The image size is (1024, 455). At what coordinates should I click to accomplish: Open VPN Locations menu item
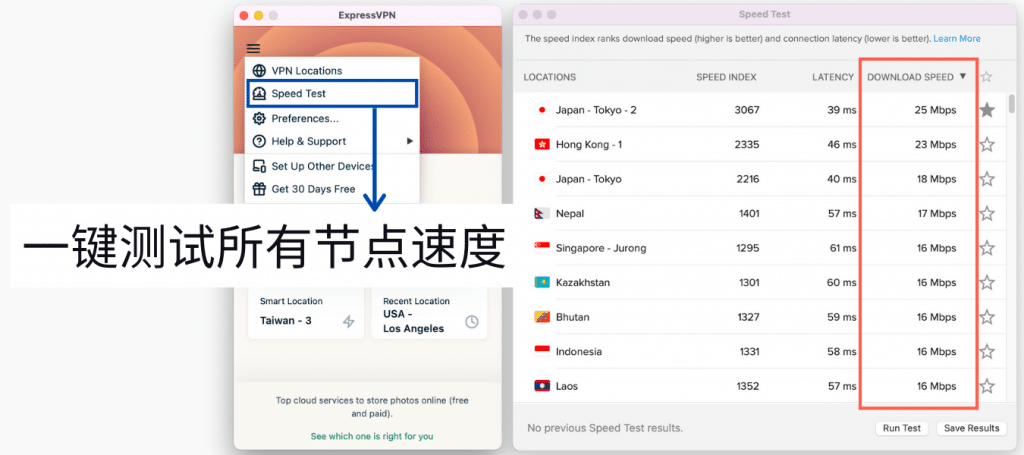point(332,71)
